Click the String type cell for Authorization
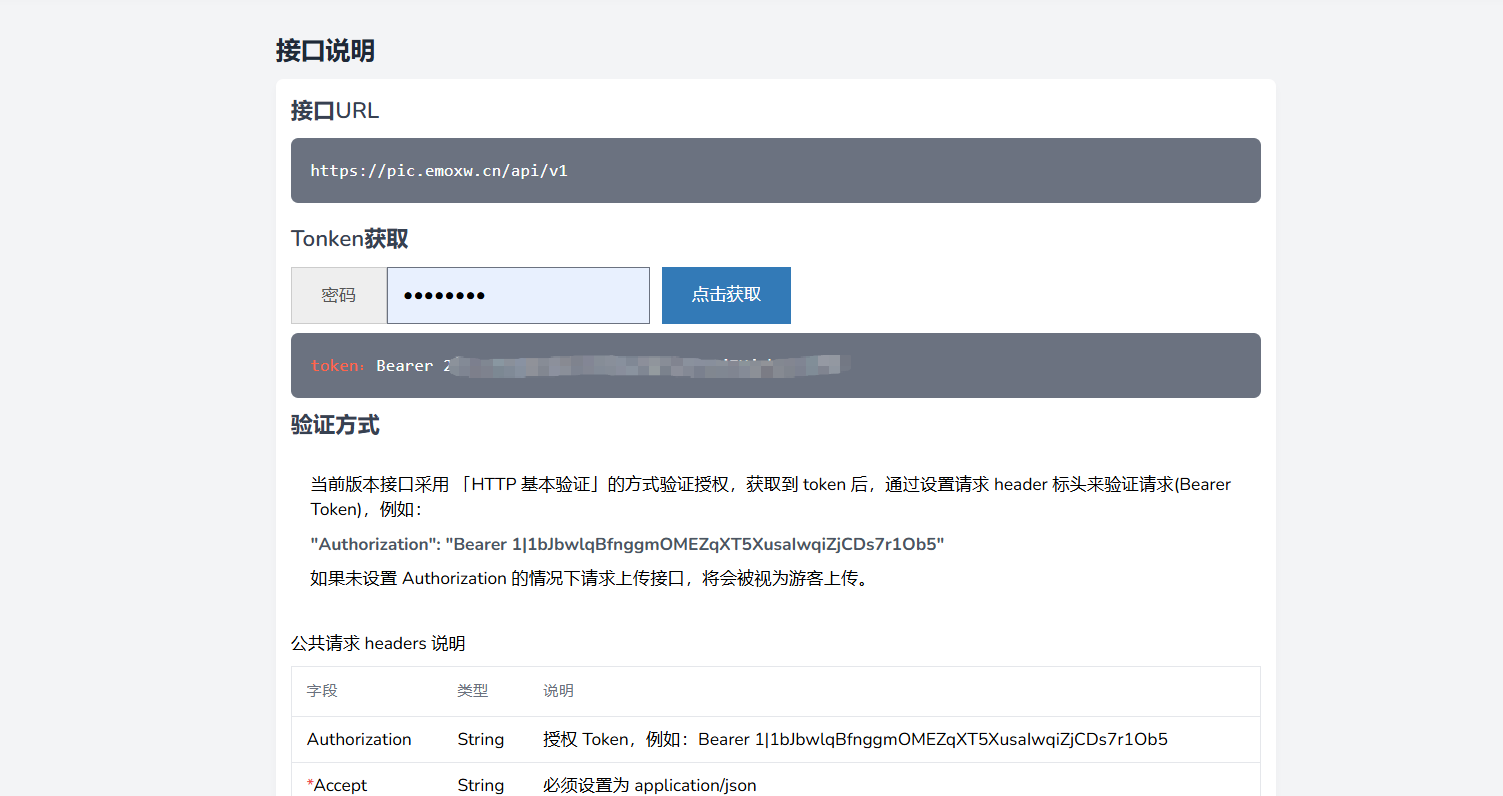 click(x=481, y=739)
